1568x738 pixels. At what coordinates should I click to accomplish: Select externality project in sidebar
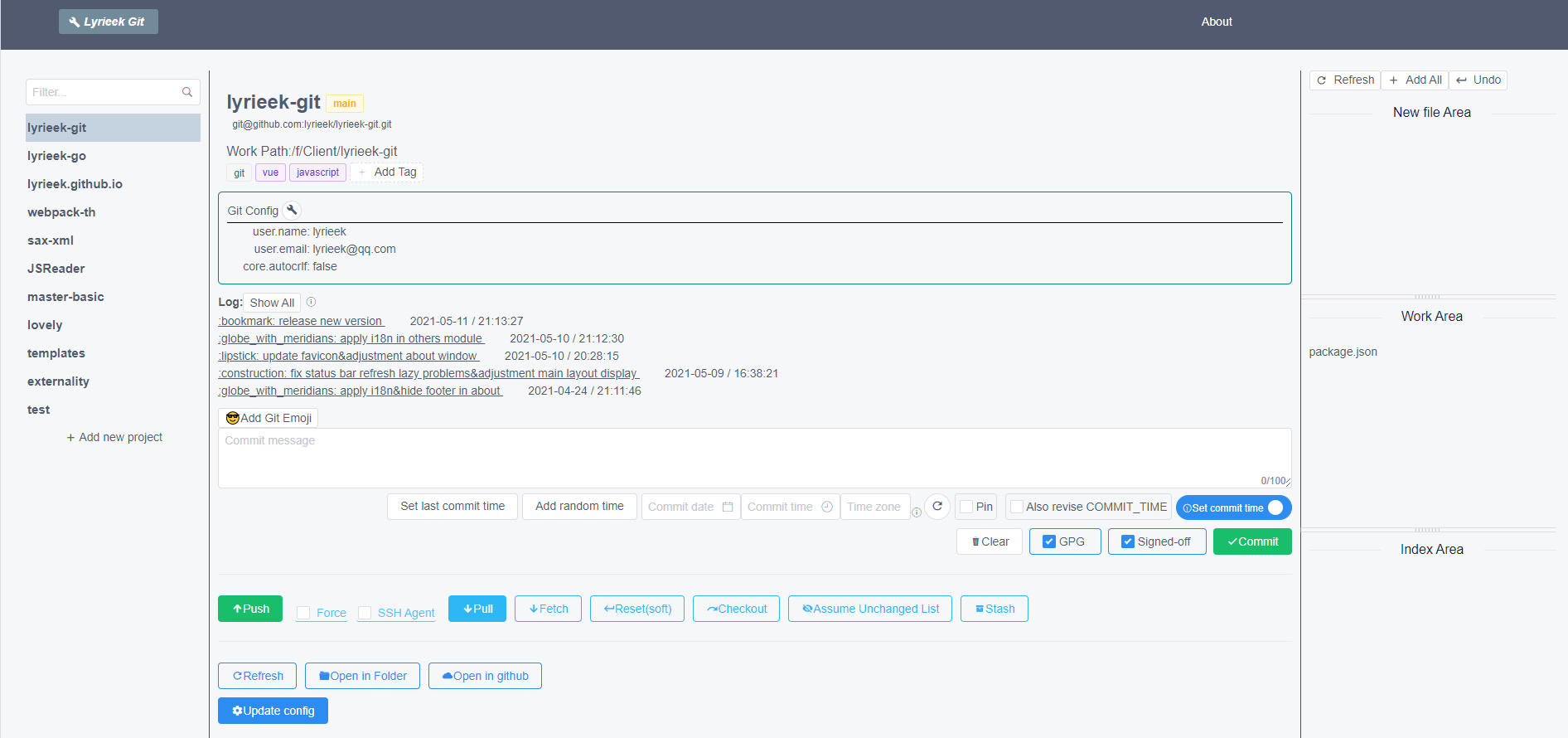click(x=113, y=381)
